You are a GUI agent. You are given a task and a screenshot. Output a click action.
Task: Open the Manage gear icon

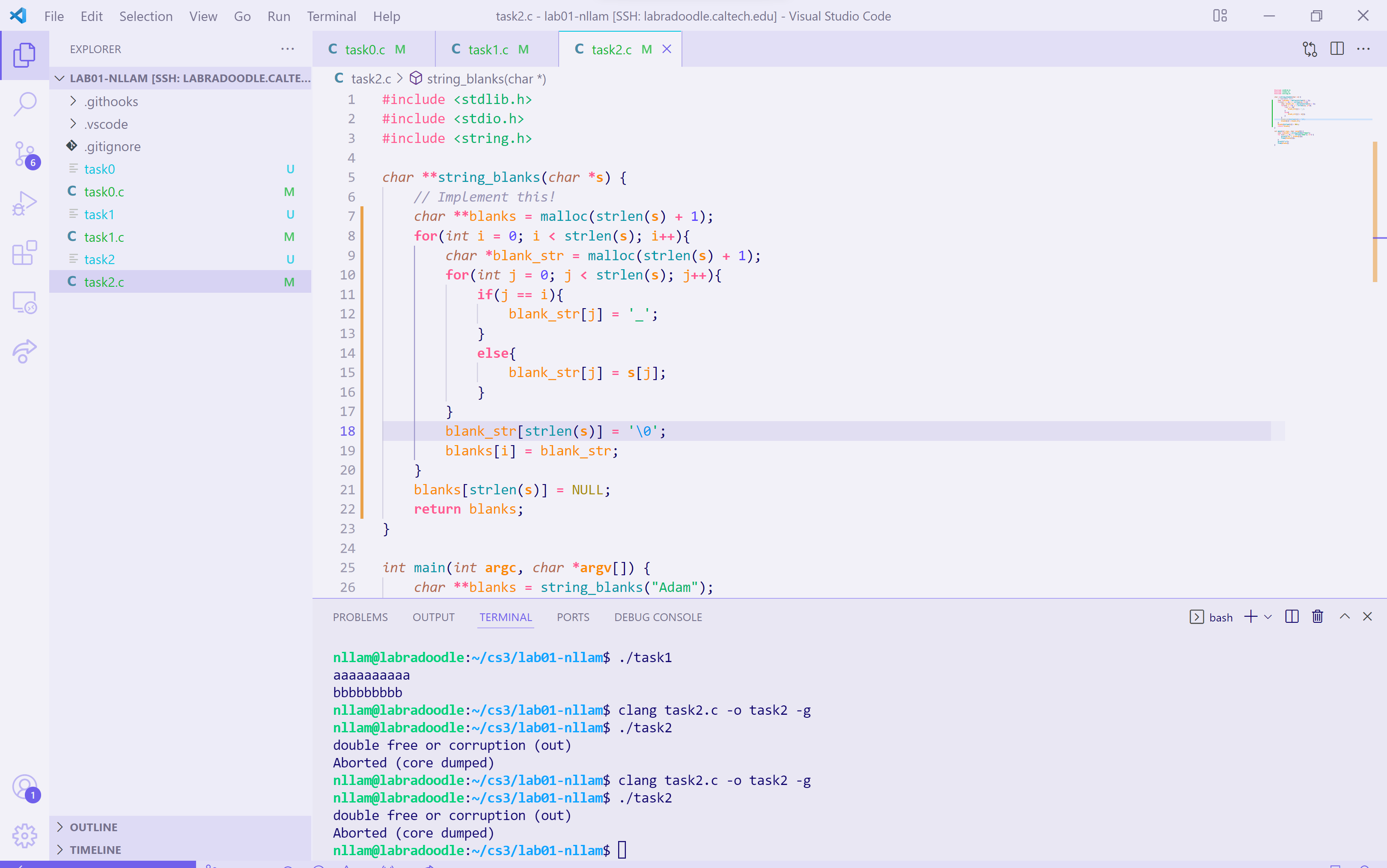pos(25,835)
